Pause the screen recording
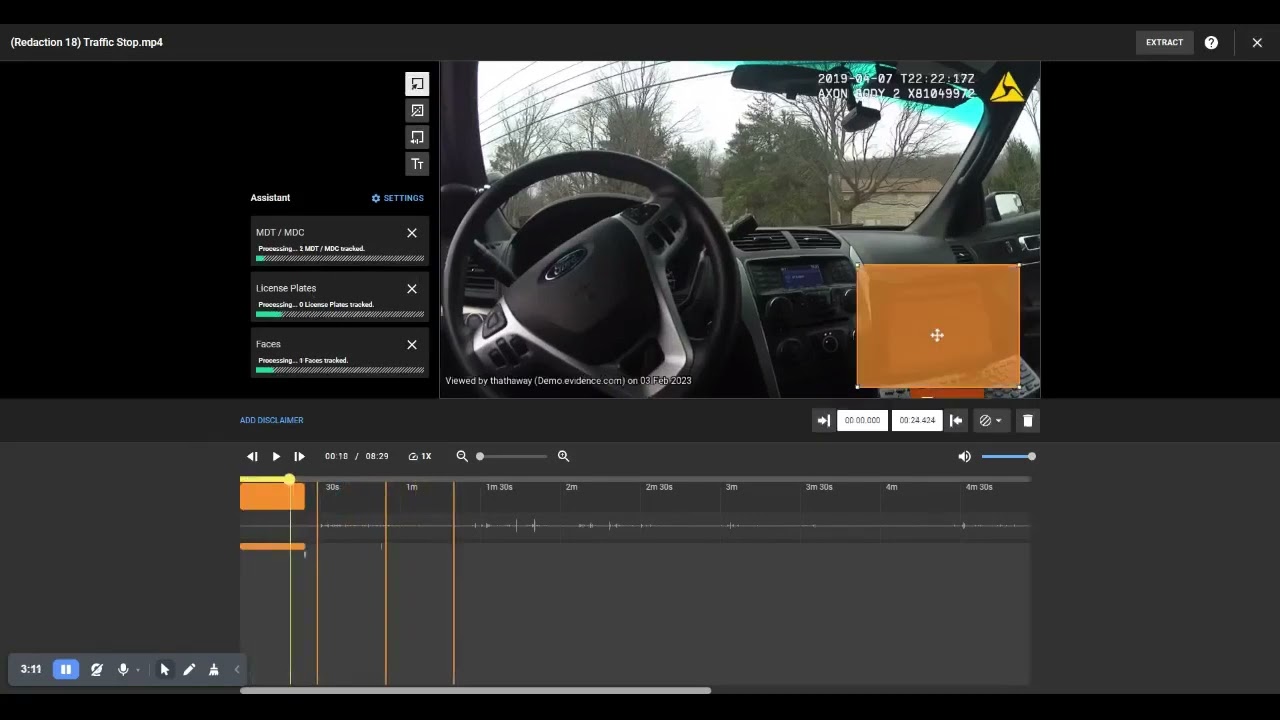Image resolution: width=1280 pixels, height=720 pixels. point(65,669)
